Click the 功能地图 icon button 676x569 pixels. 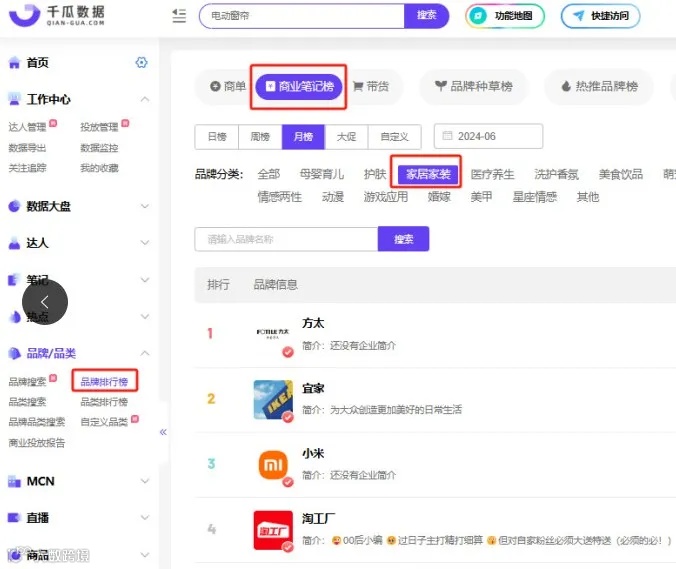pyautogui.click(x=505, y=16)
